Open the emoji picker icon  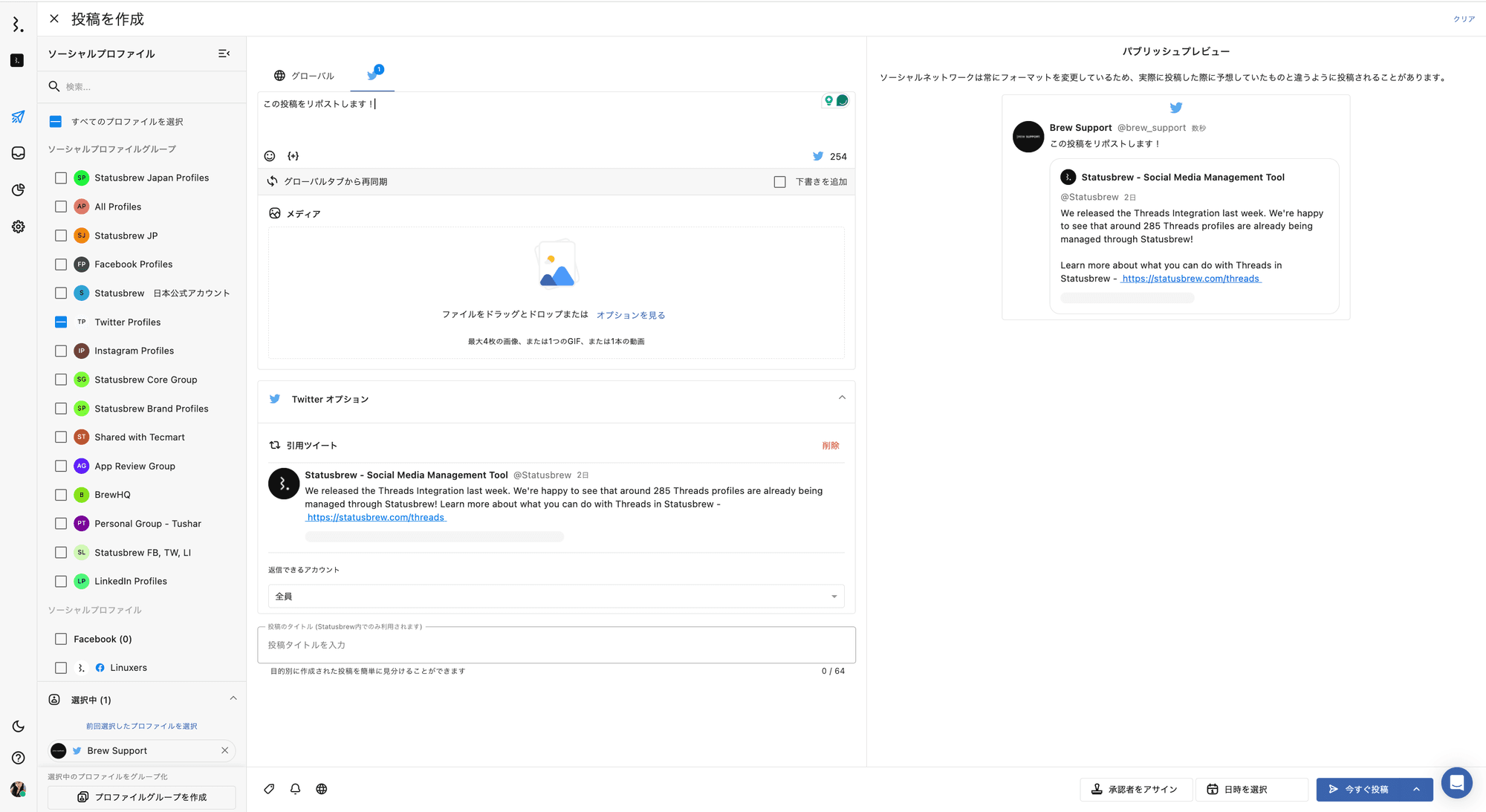coord(270,156)
